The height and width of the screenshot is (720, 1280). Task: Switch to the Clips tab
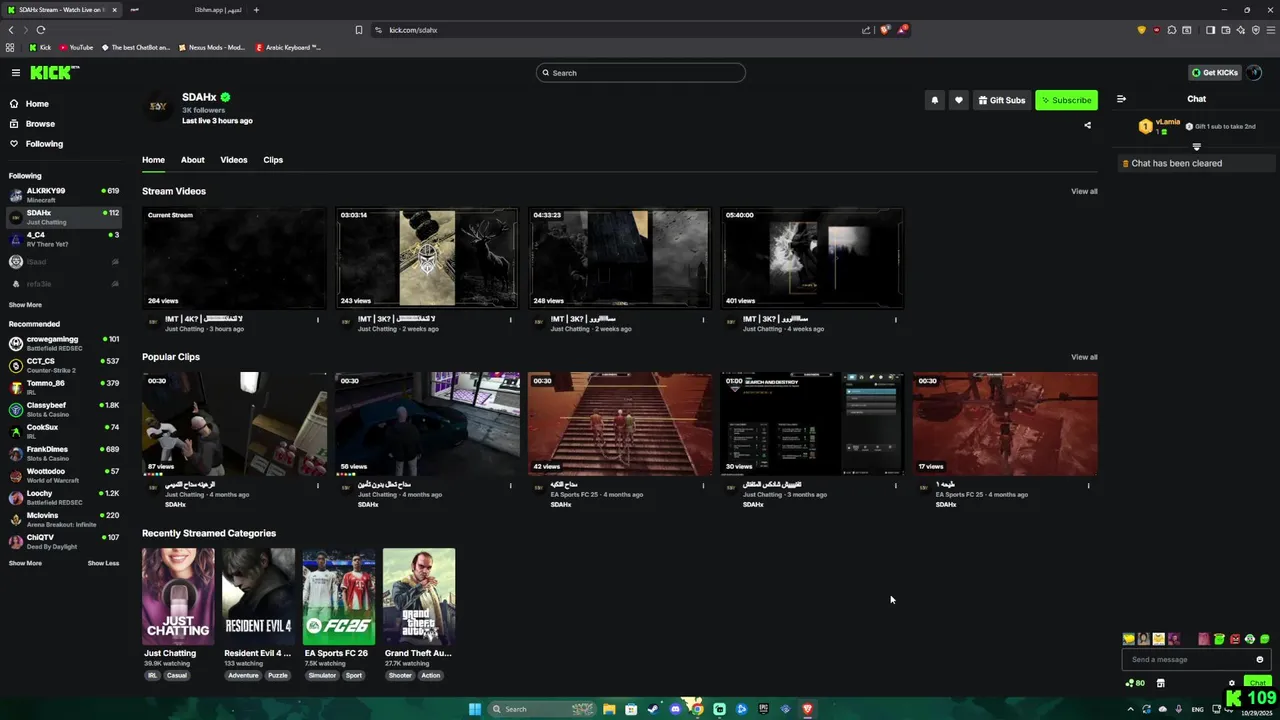point(273,160)
